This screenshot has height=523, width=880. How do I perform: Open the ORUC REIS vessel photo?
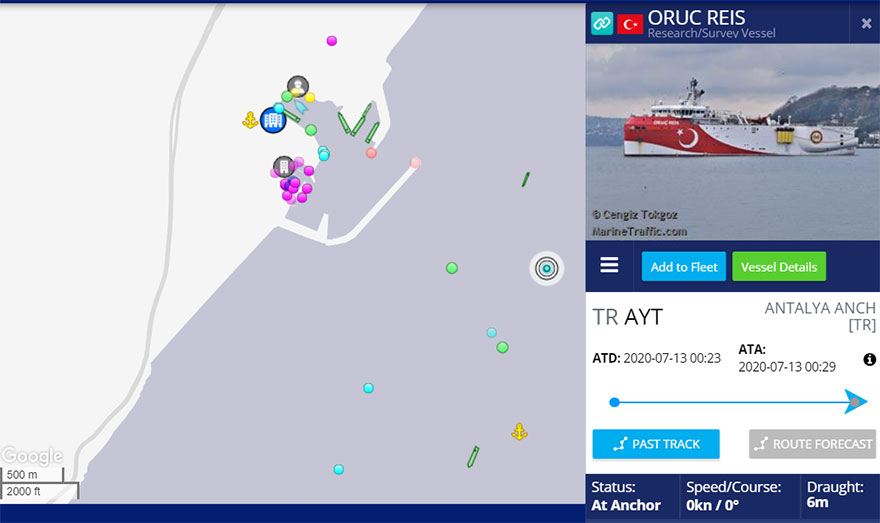732,142
